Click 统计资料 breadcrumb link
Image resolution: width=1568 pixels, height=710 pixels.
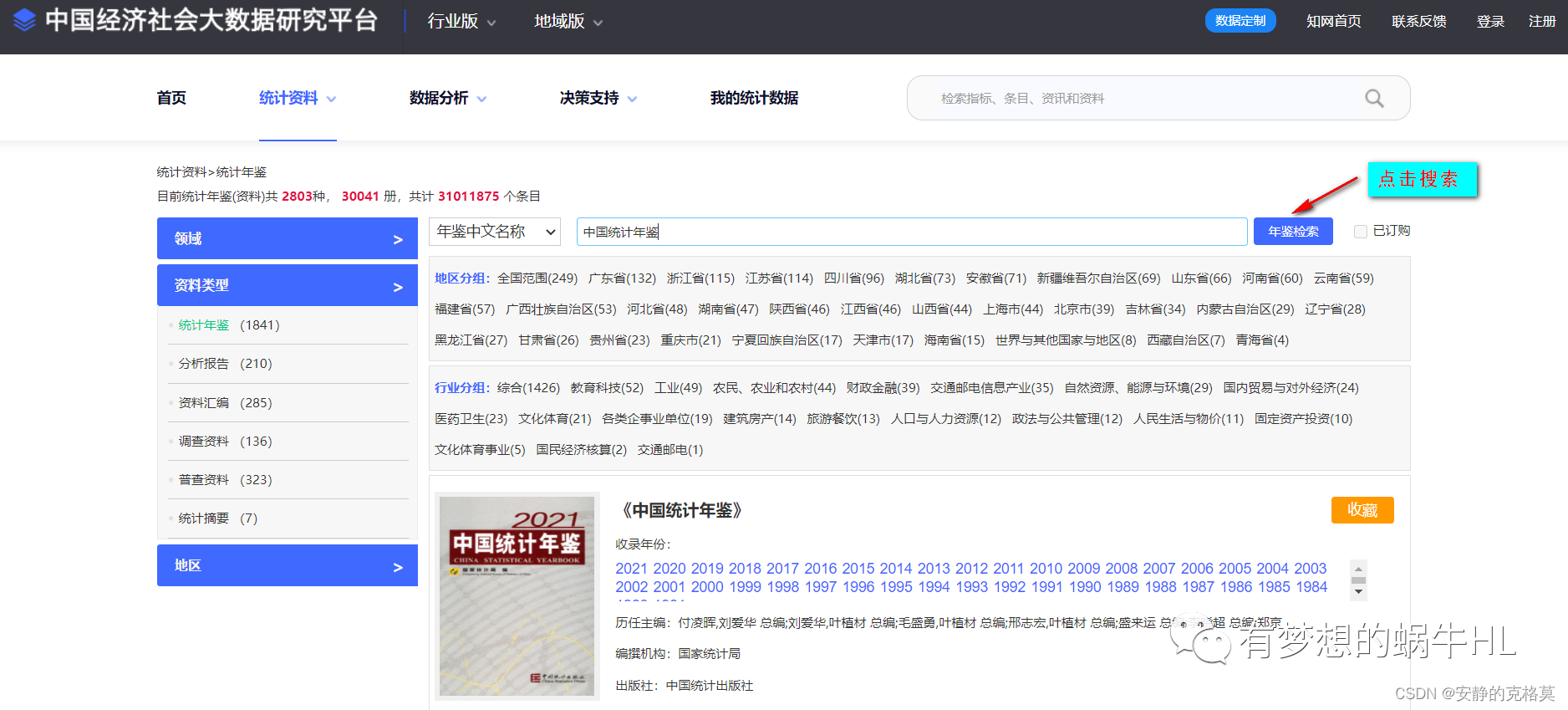(181, 172)
